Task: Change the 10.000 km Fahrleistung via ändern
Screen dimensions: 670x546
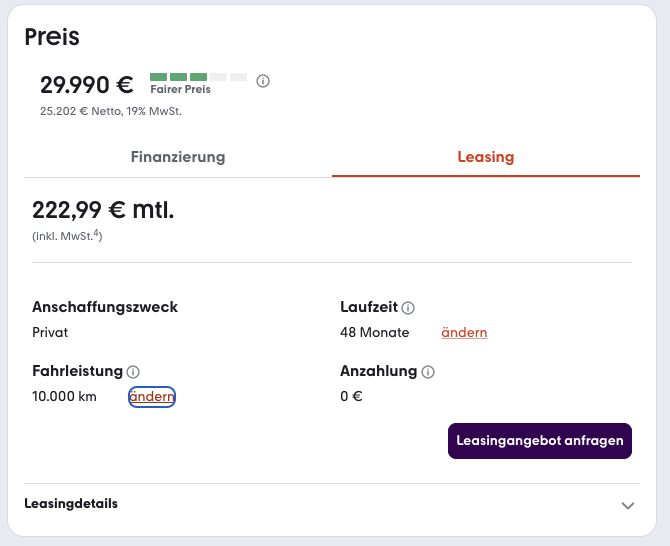Action: click(x=152, y=396)
